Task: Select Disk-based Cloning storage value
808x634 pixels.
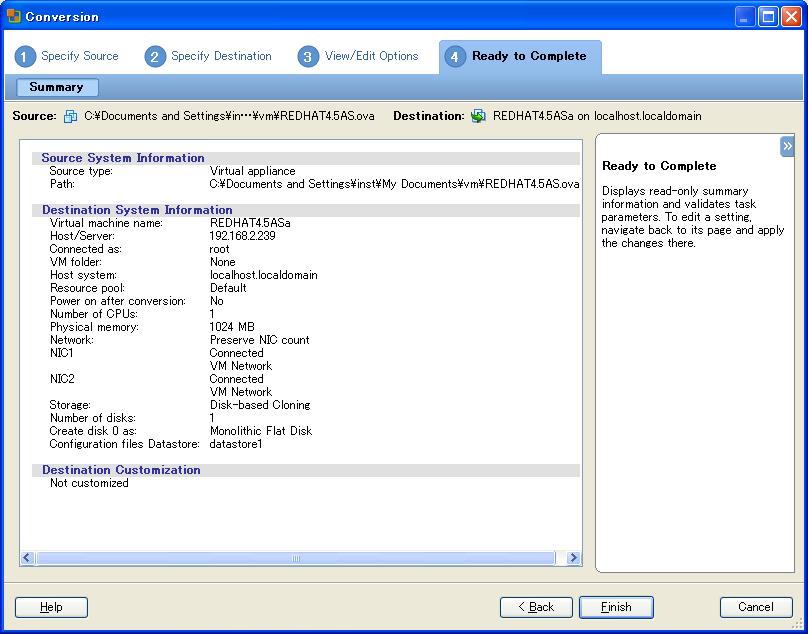Action: 260,405
